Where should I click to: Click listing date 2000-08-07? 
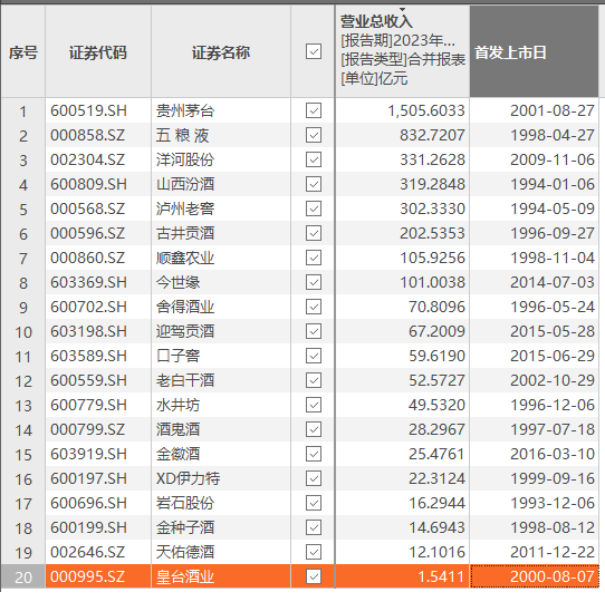point(552,577)
